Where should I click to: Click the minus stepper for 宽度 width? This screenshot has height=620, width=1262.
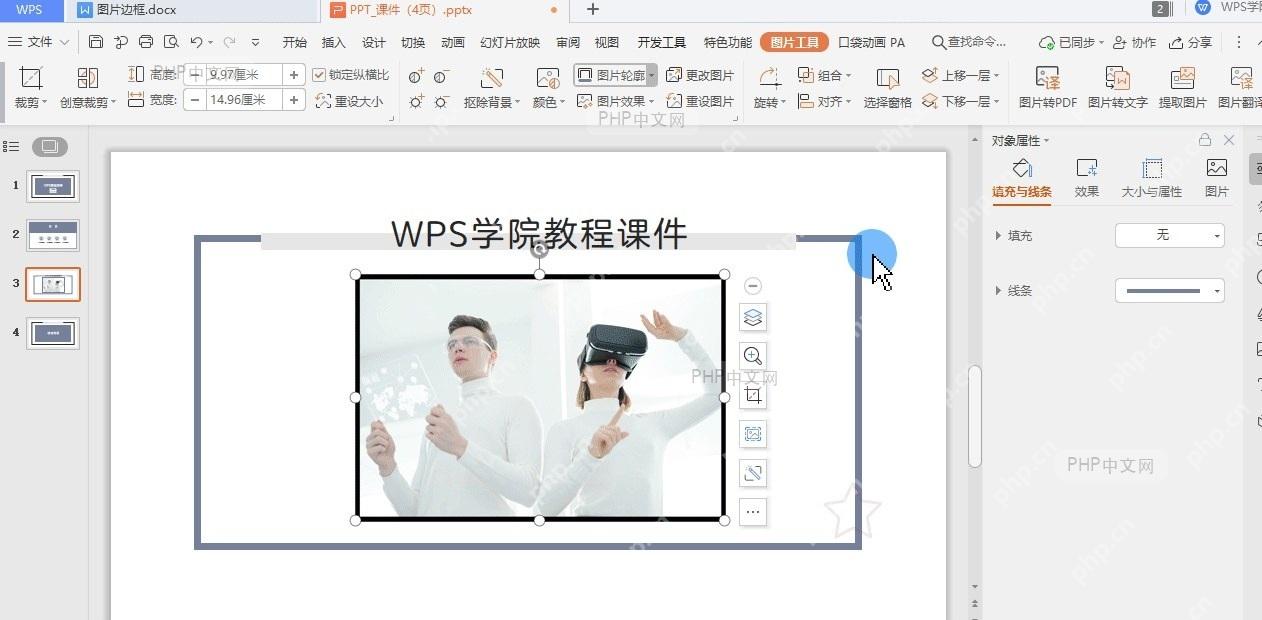[x=194, y=100]
